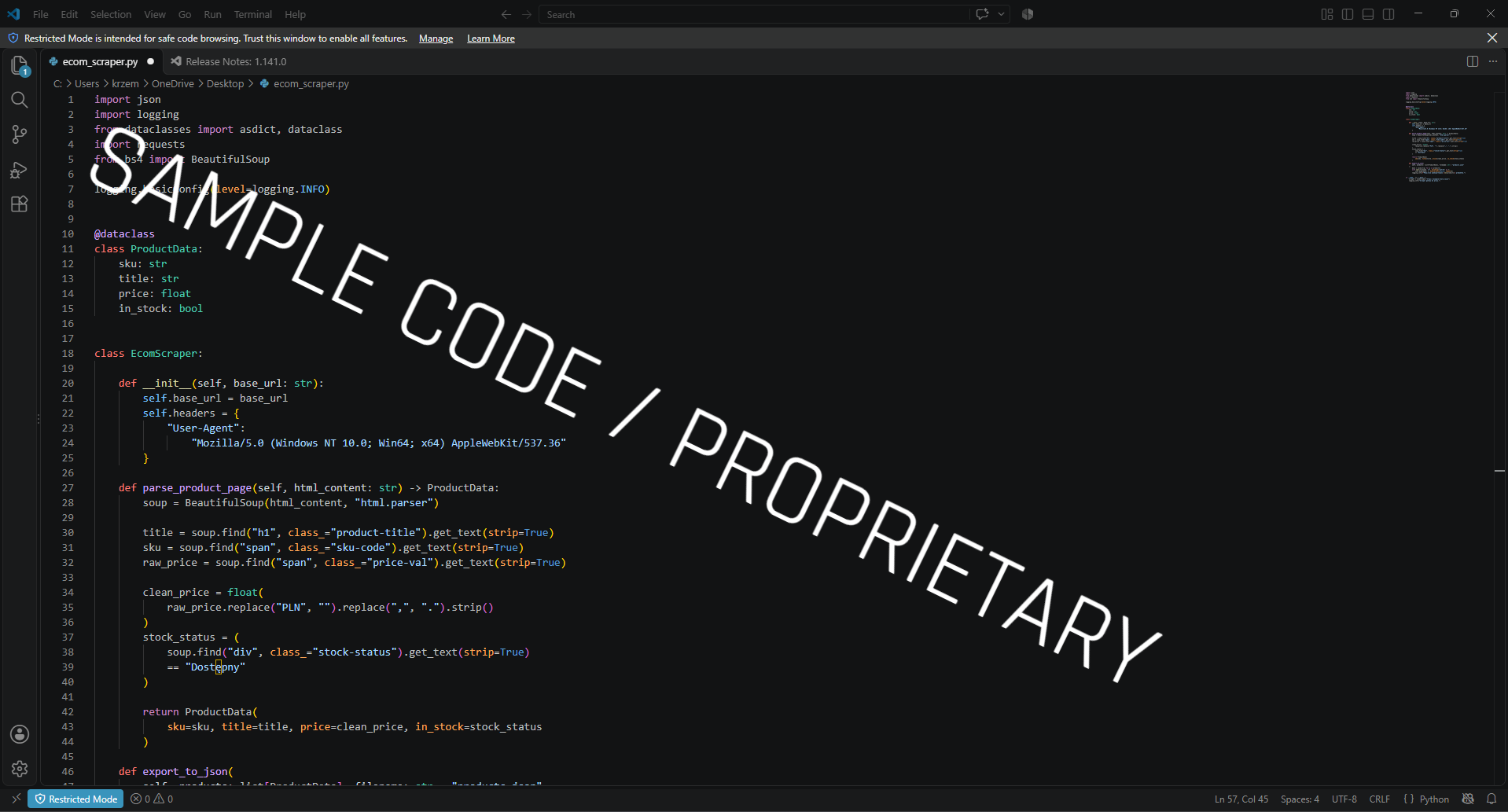1508x812 pixels.
Task: Open the Run and Debug view
Action: pyautogui.click(x=20, y=170)
